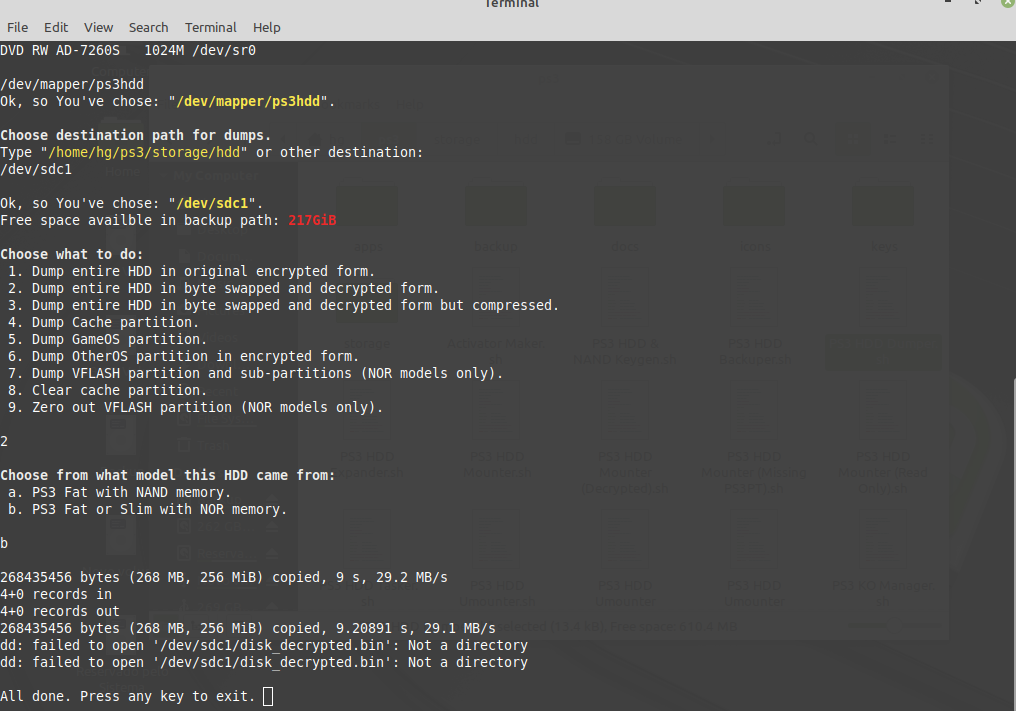Open the Terminal menu
Screen dimensions: 1016x711
(211, 27)
